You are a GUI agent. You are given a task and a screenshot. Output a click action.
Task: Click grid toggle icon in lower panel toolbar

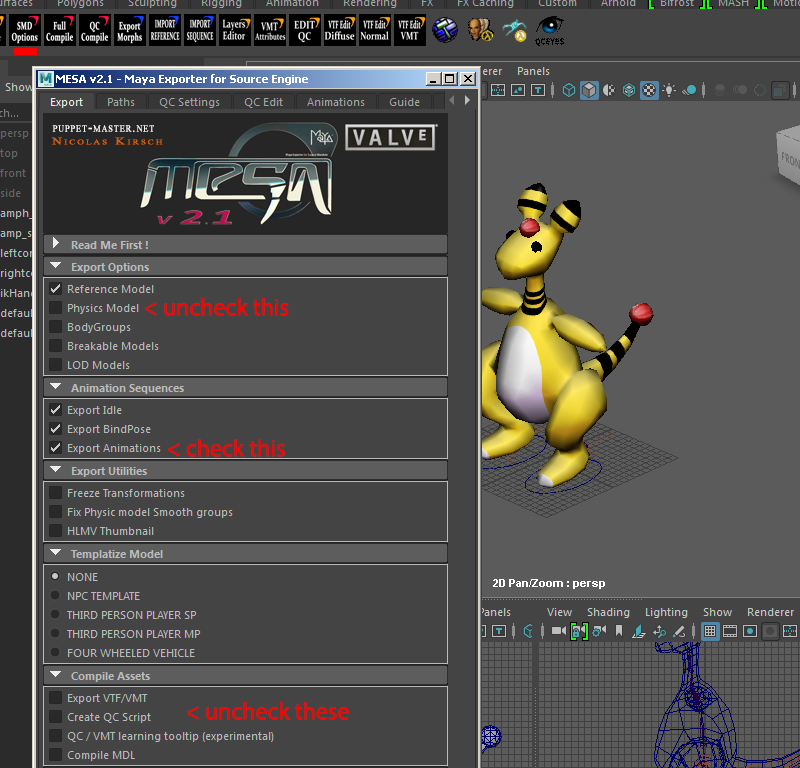pos(710,631)
